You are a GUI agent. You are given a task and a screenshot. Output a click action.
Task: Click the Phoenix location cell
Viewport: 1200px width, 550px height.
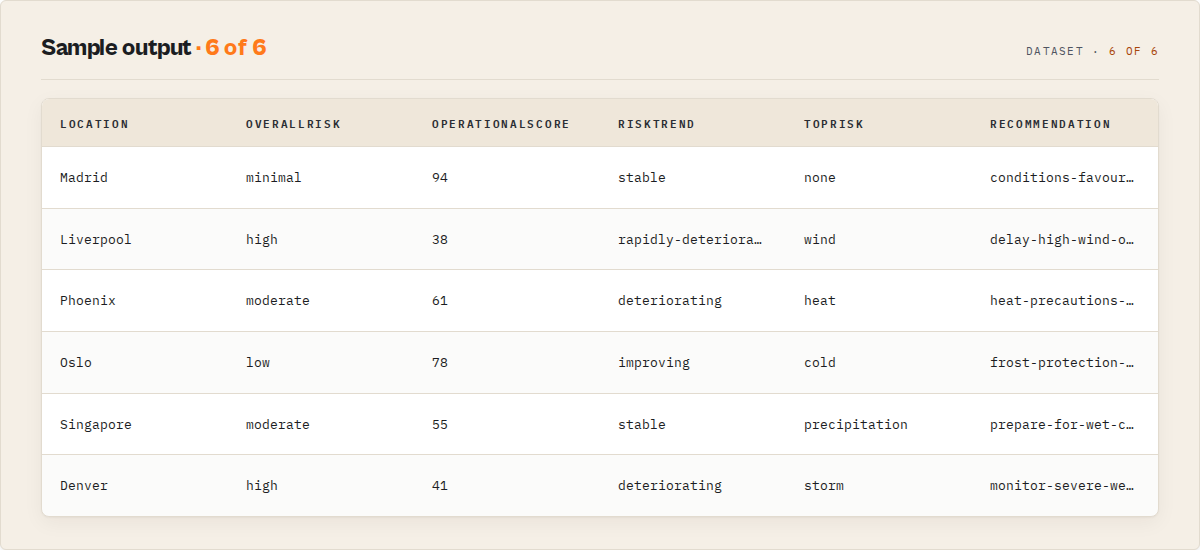pyautogui.click(x=88, y=301)
